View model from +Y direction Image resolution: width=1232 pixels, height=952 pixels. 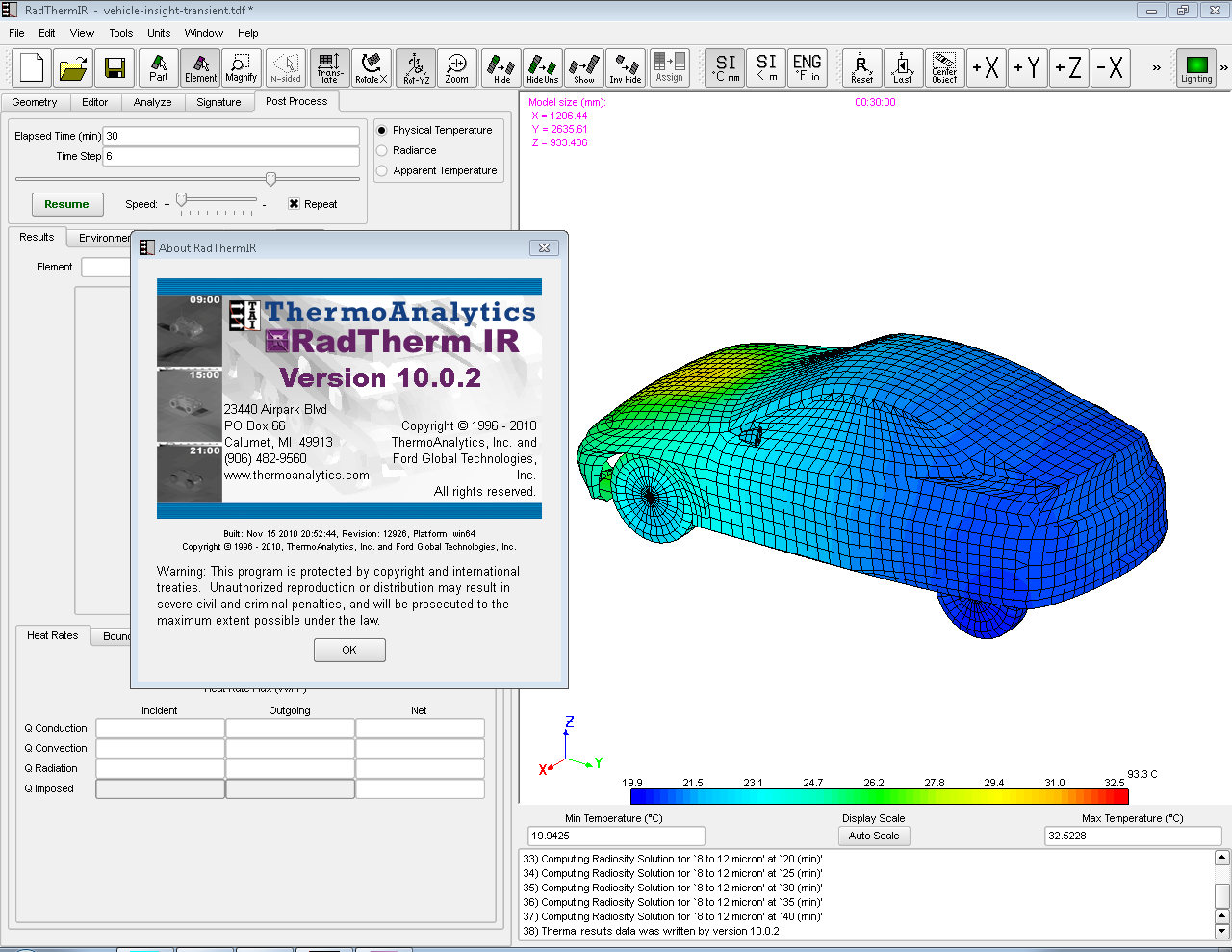[x=1028, y=68]
